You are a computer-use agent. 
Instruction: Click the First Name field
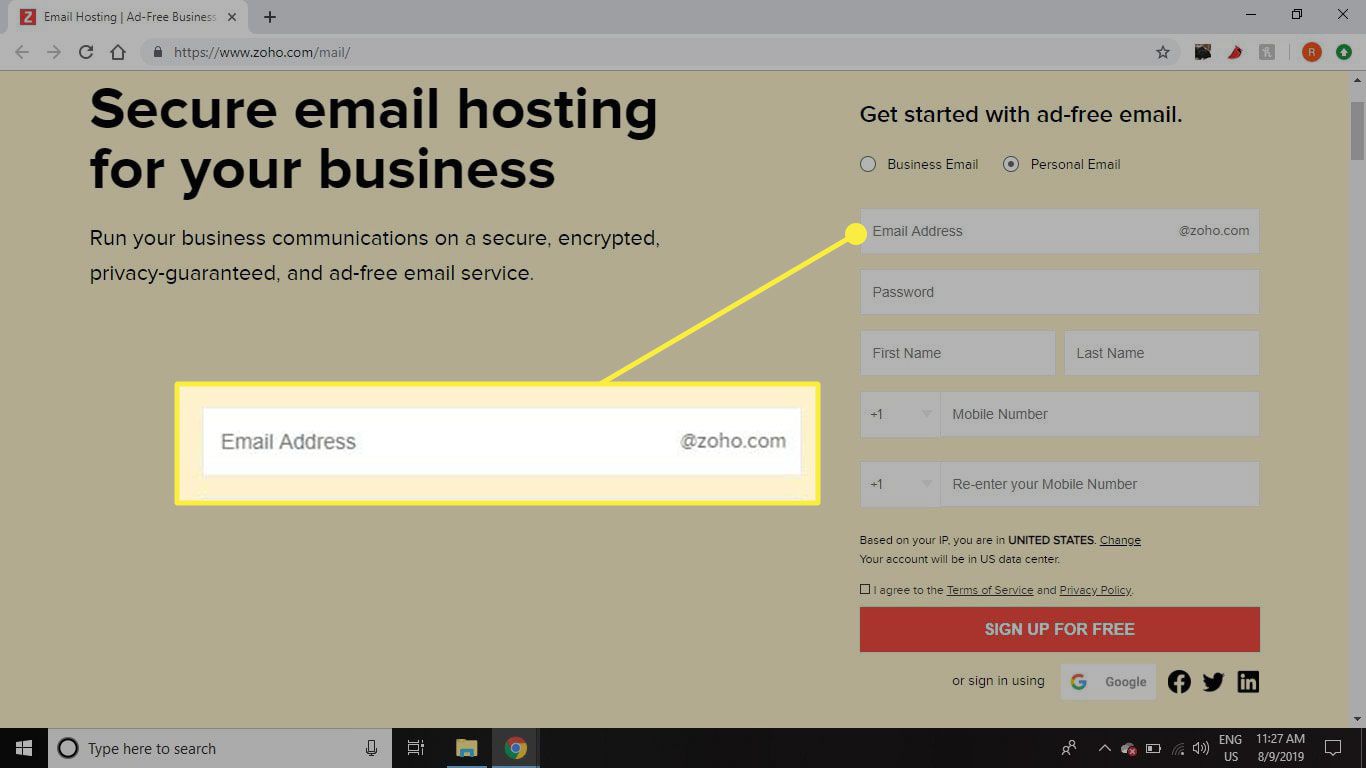(958, 353)
